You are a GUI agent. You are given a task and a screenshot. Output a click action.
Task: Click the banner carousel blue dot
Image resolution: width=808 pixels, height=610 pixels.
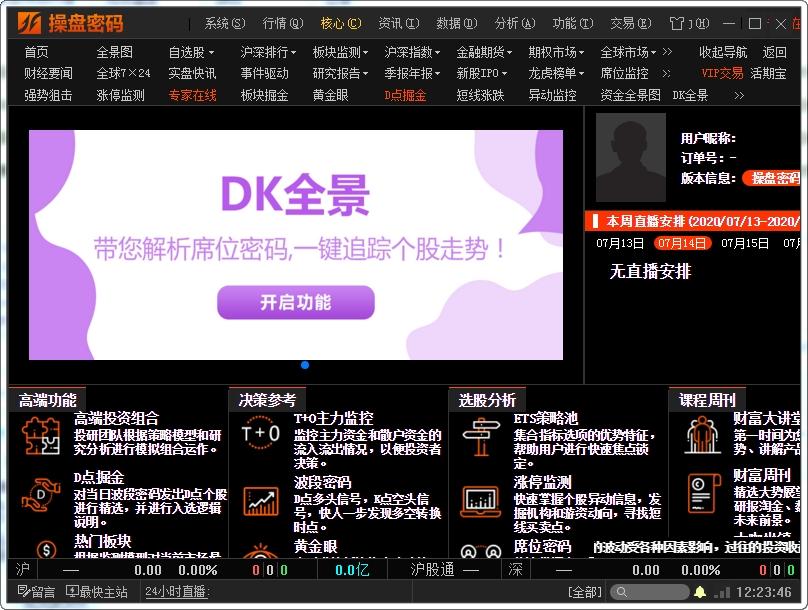(x=305, y=365)
